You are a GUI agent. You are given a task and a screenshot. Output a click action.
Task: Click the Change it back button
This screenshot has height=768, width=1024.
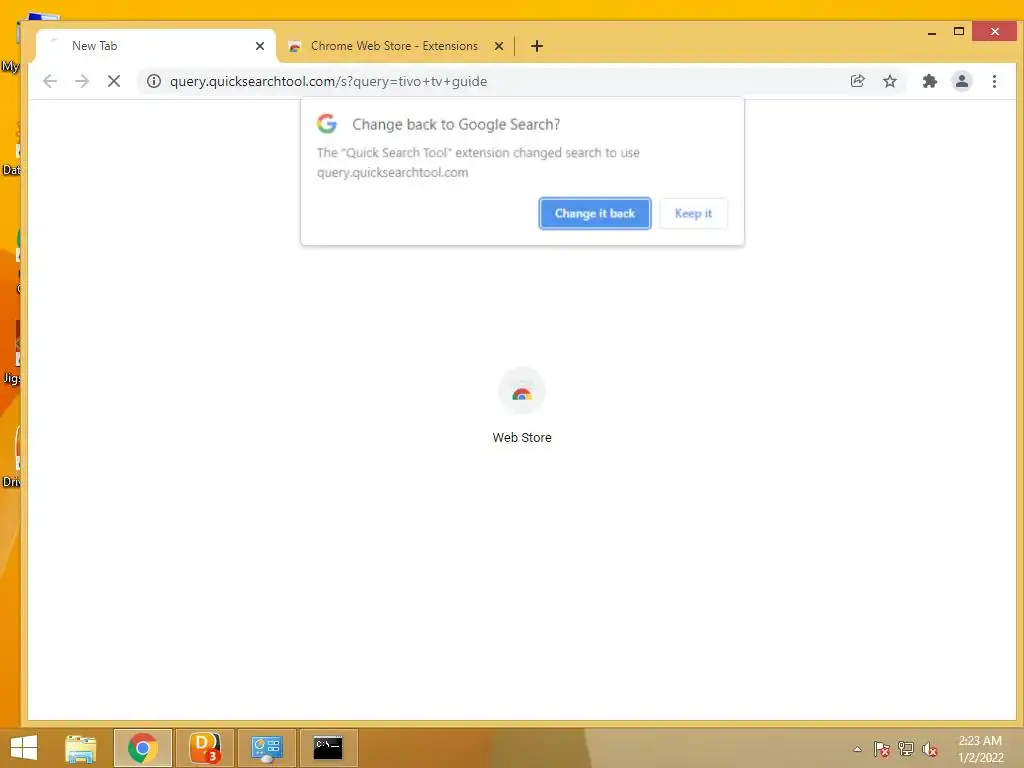(x=594, y=214)
